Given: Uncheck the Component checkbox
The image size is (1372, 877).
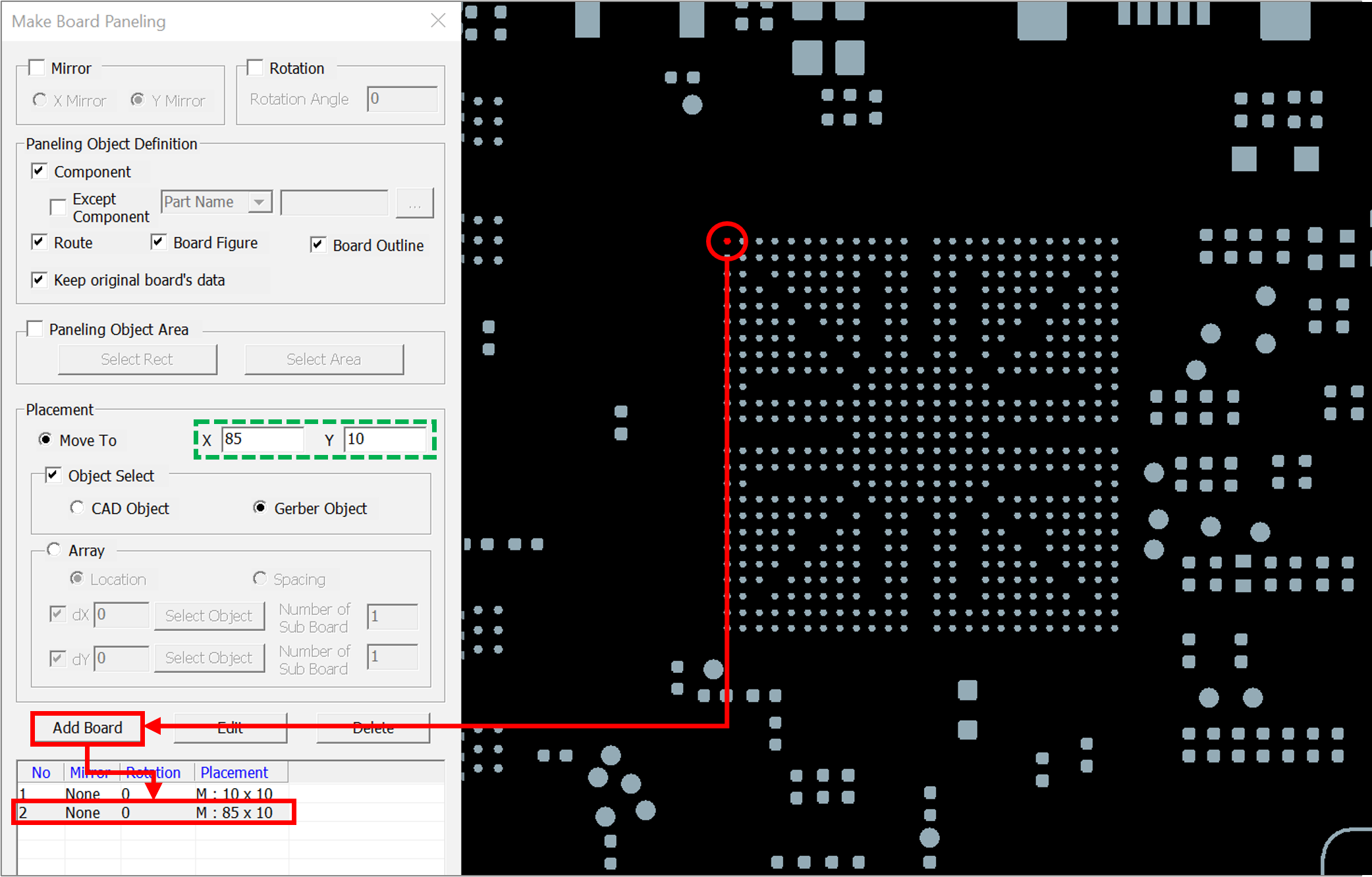Looking at the screenshot, I should (39, 171).
